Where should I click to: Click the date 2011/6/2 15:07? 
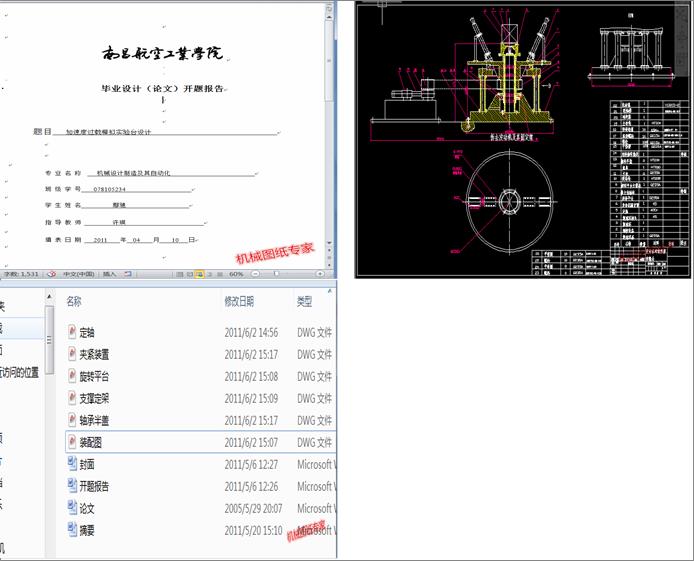pos(251,442)
